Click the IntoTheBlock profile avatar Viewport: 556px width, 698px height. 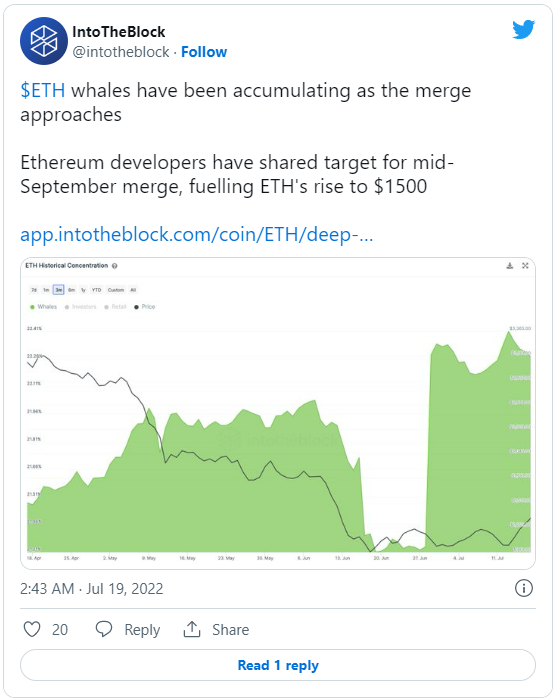(x=44, y=41)
